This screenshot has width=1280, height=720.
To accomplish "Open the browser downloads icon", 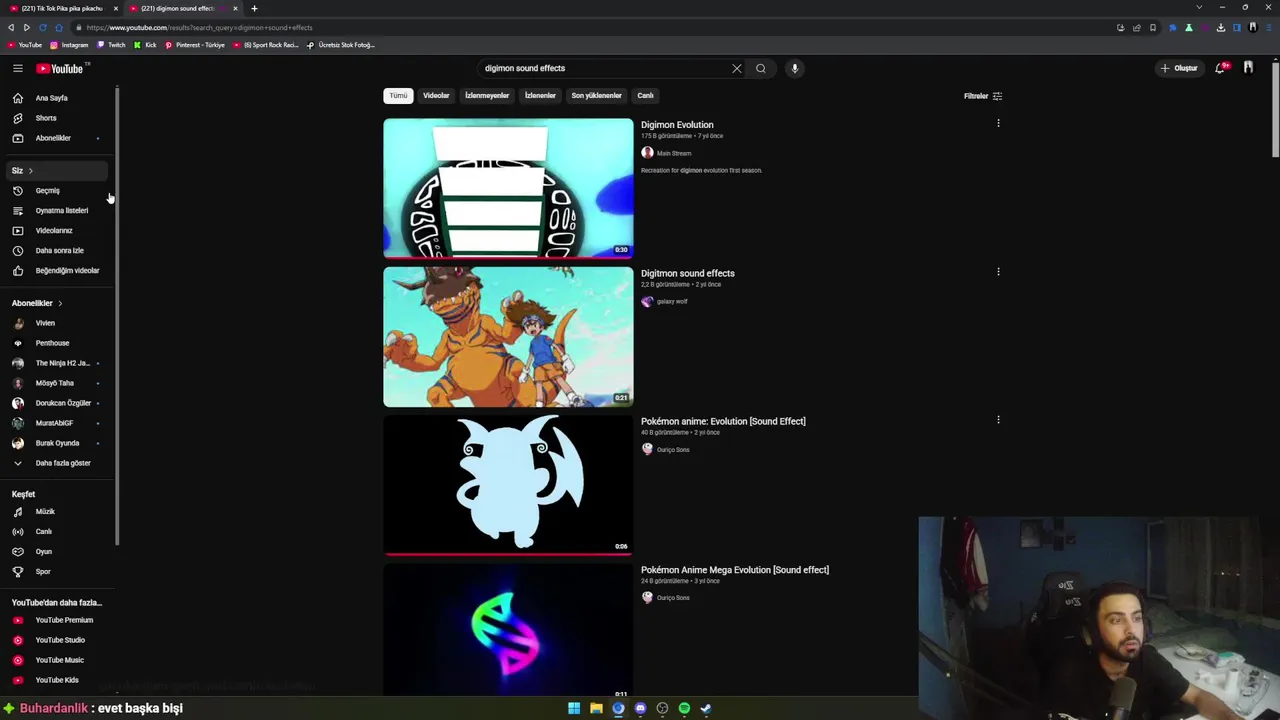I will (1221, 28).
